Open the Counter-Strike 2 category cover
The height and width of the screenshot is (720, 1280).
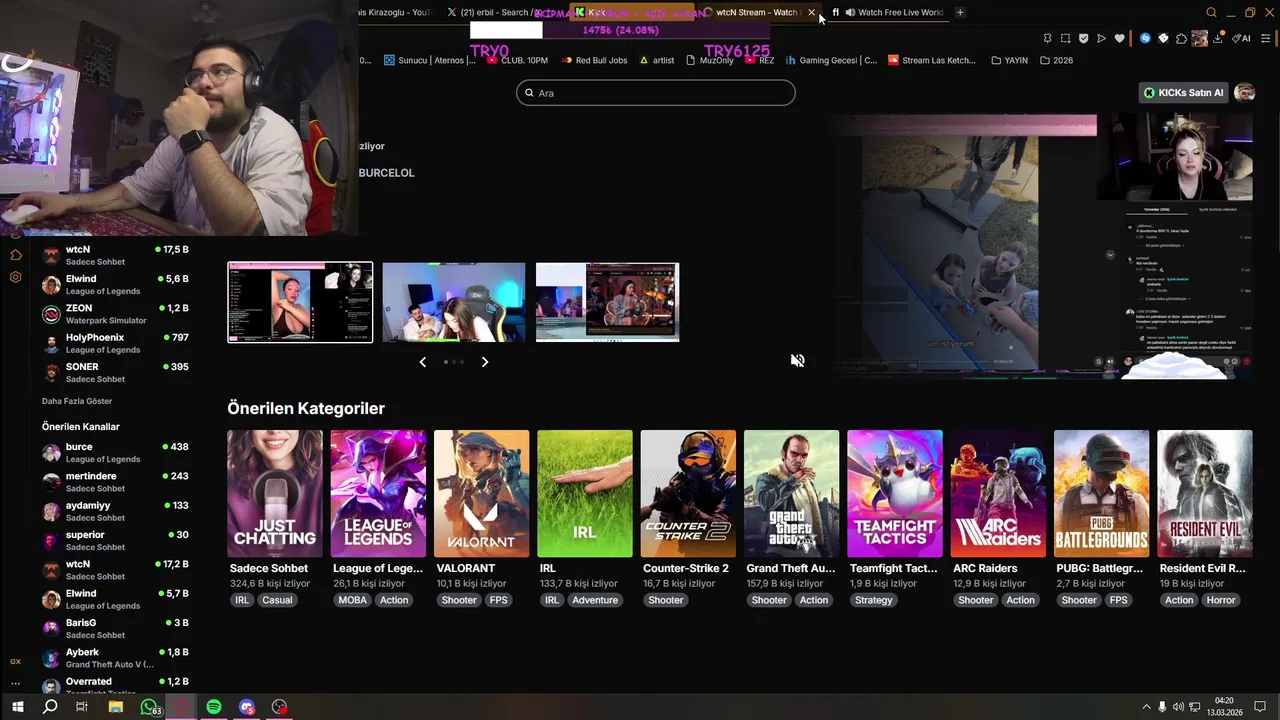pyautogui.click(x=688, y=493)
